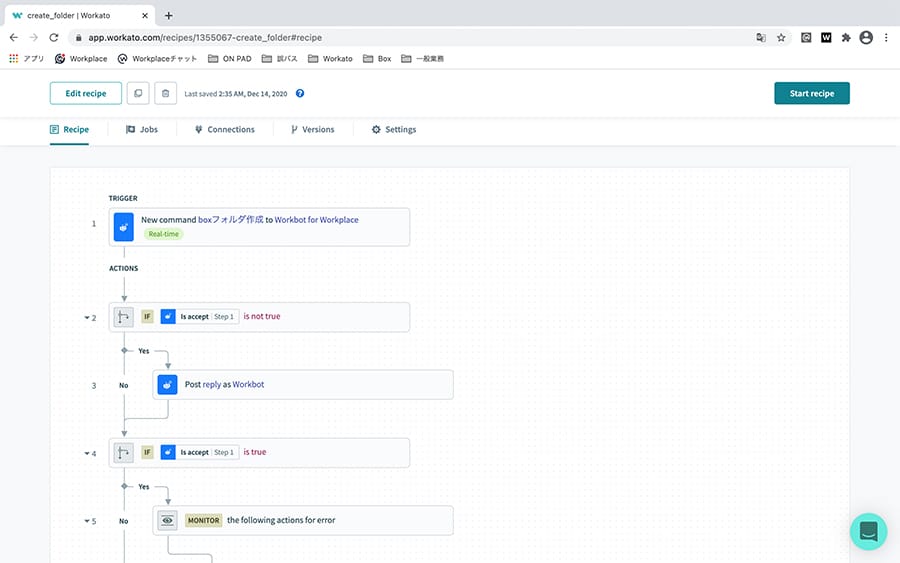Click the IF label in step 2
This screenshot has width=900, height=563.
click(x=148, y=317)
